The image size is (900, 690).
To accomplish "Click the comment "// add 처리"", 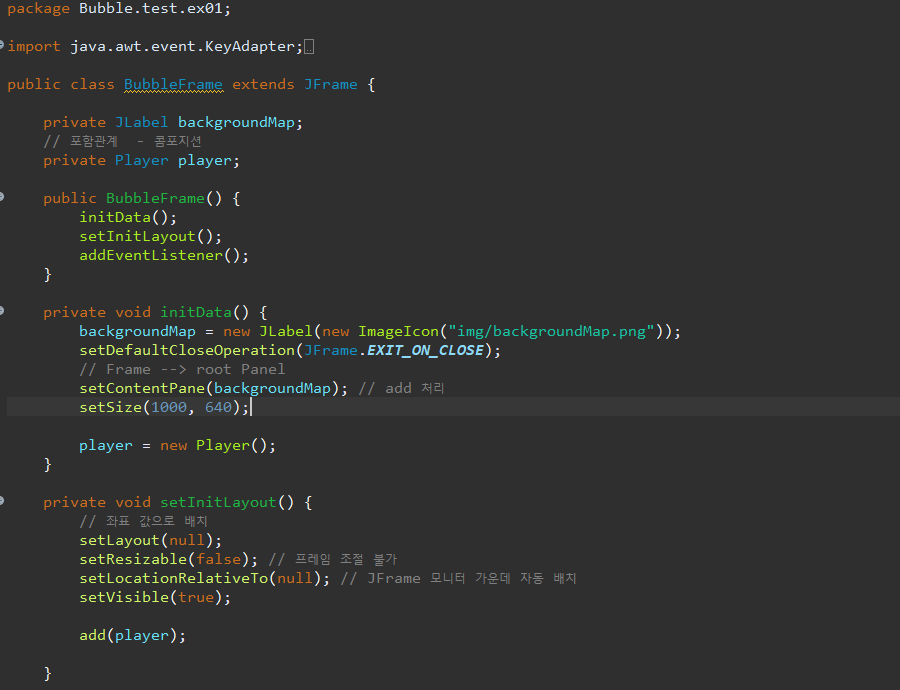I will point(401,389).
